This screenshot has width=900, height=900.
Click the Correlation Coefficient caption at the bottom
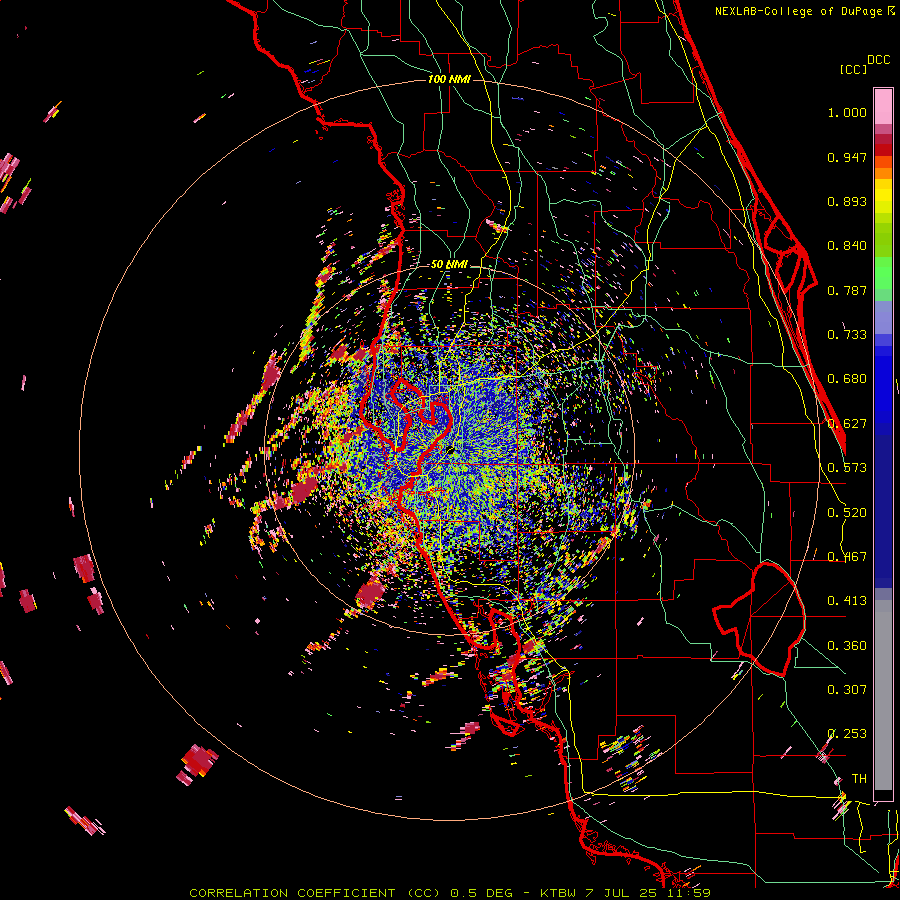450,893
